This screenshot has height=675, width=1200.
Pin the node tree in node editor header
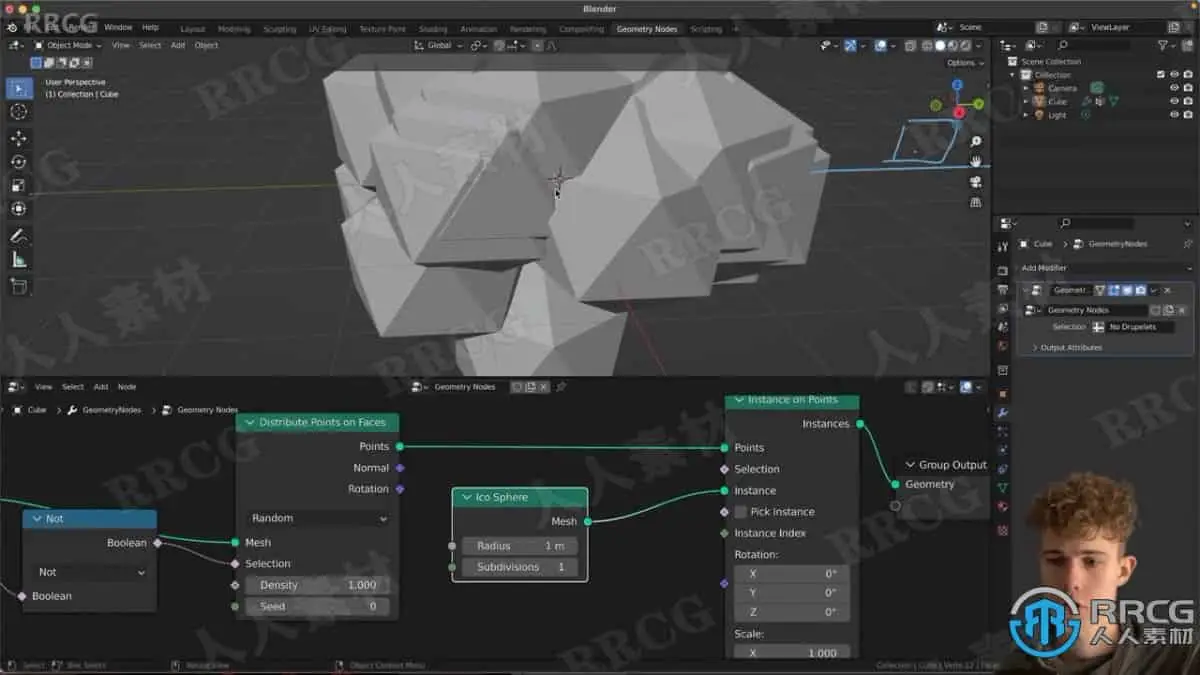point(561,387)
